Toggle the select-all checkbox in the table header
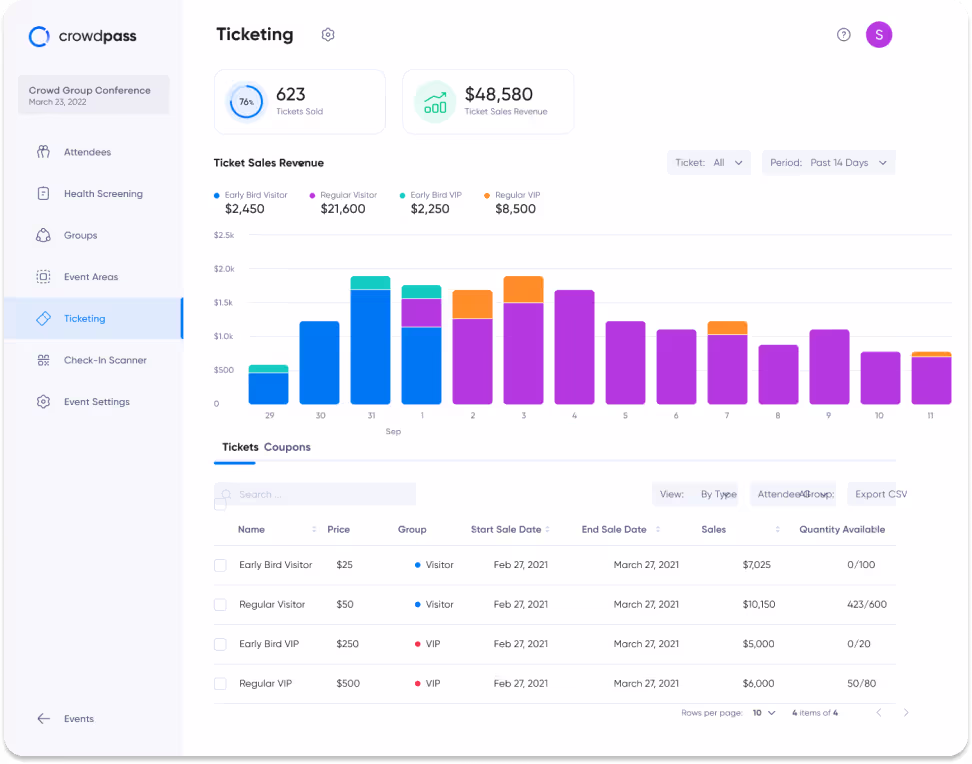 pos(220,504)
